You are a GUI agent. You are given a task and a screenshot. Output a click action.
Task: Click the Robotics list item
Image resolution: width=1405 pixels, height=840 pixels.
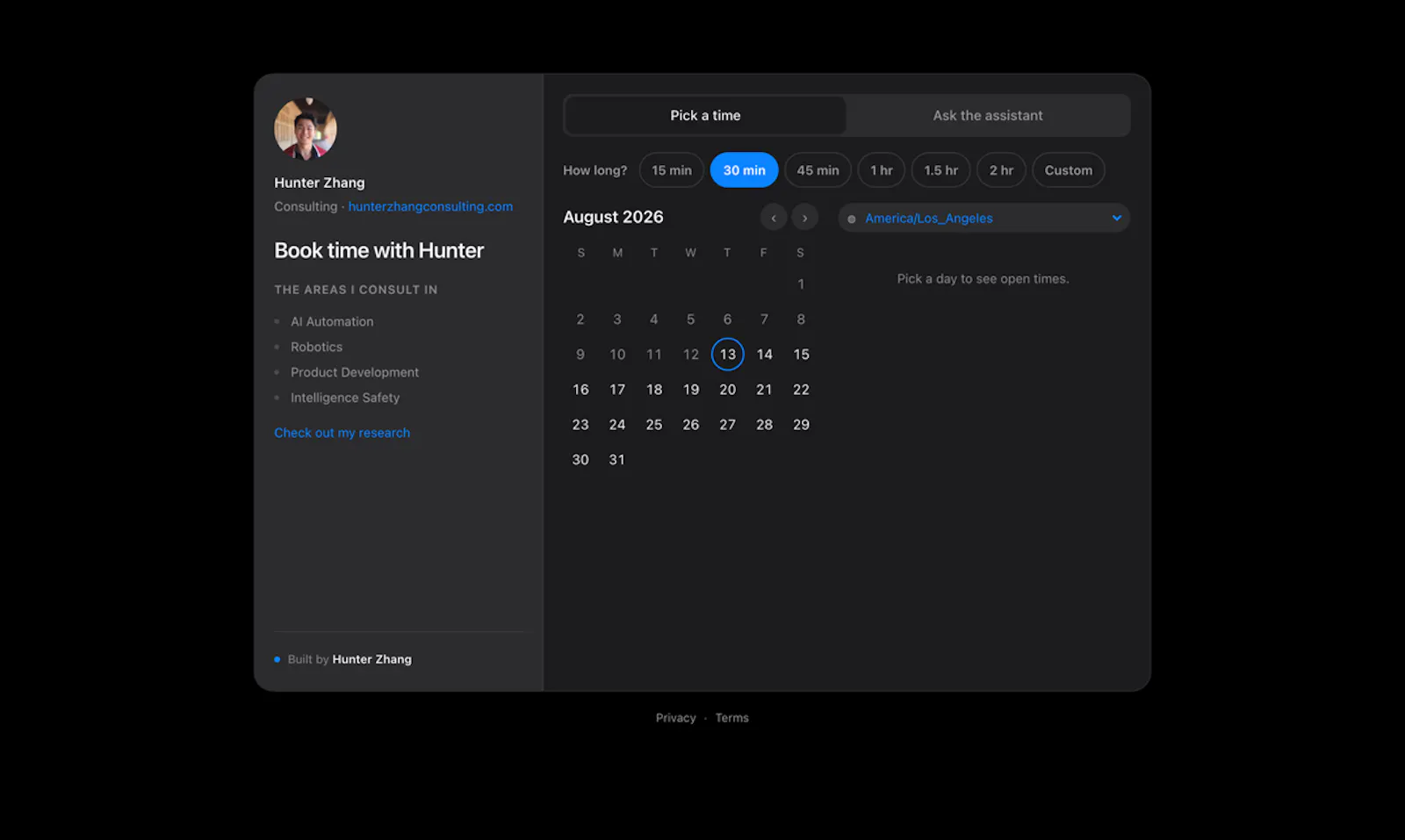point(316,348)
